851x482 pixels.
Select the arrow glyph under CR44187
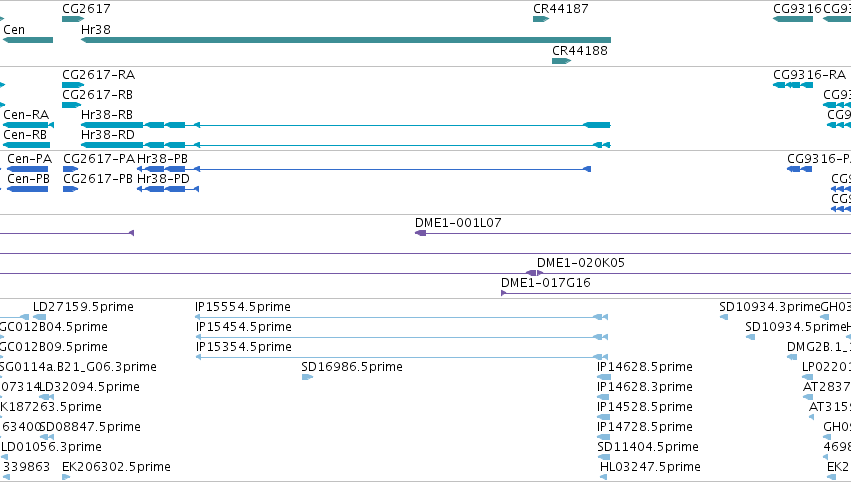541,19
